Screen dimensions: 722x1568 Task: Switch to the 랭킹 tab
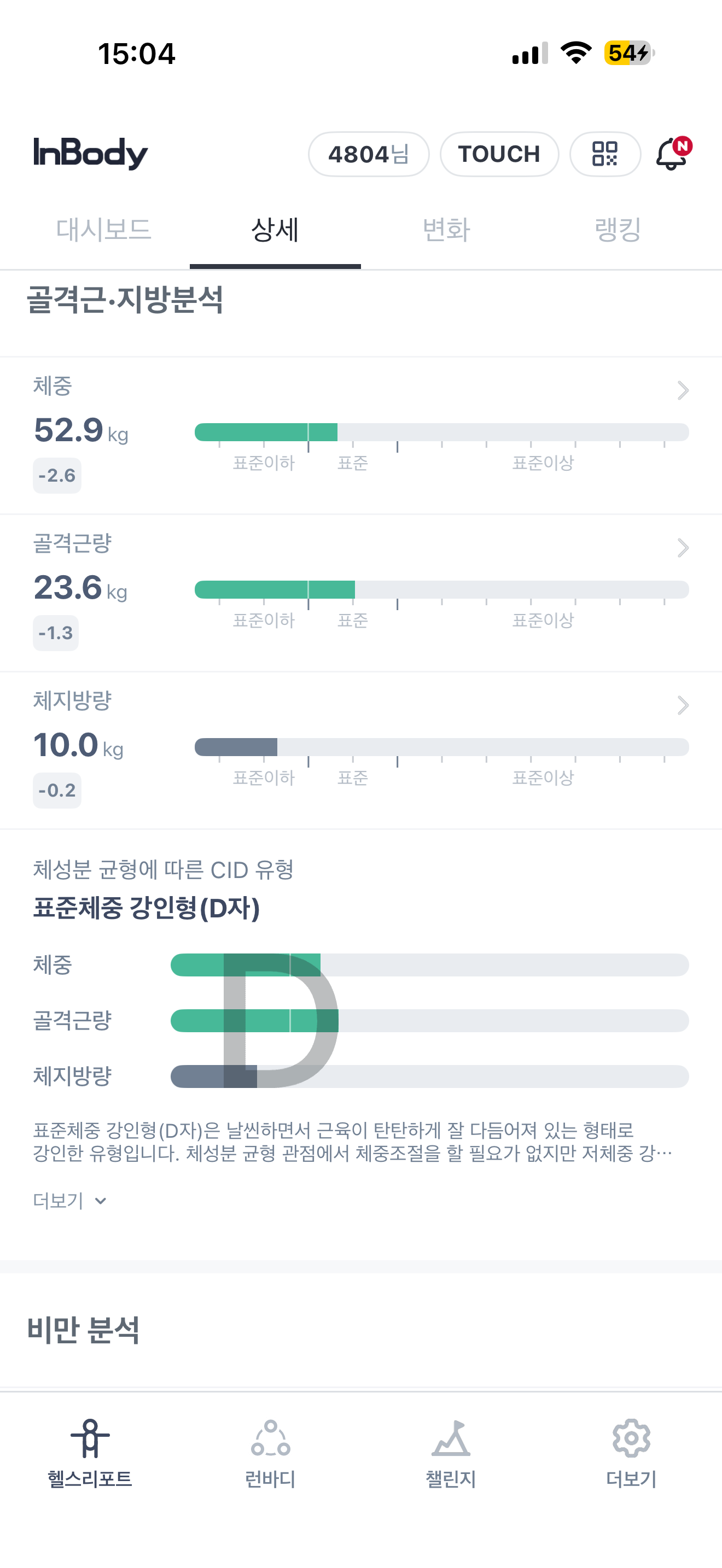click(618, 230)
